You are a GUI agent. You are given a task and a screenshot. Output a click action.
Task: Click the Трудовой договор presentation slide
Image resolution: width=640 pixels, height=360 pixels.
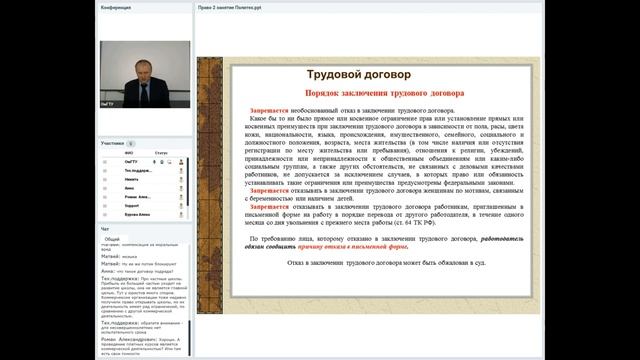point(368,185)
